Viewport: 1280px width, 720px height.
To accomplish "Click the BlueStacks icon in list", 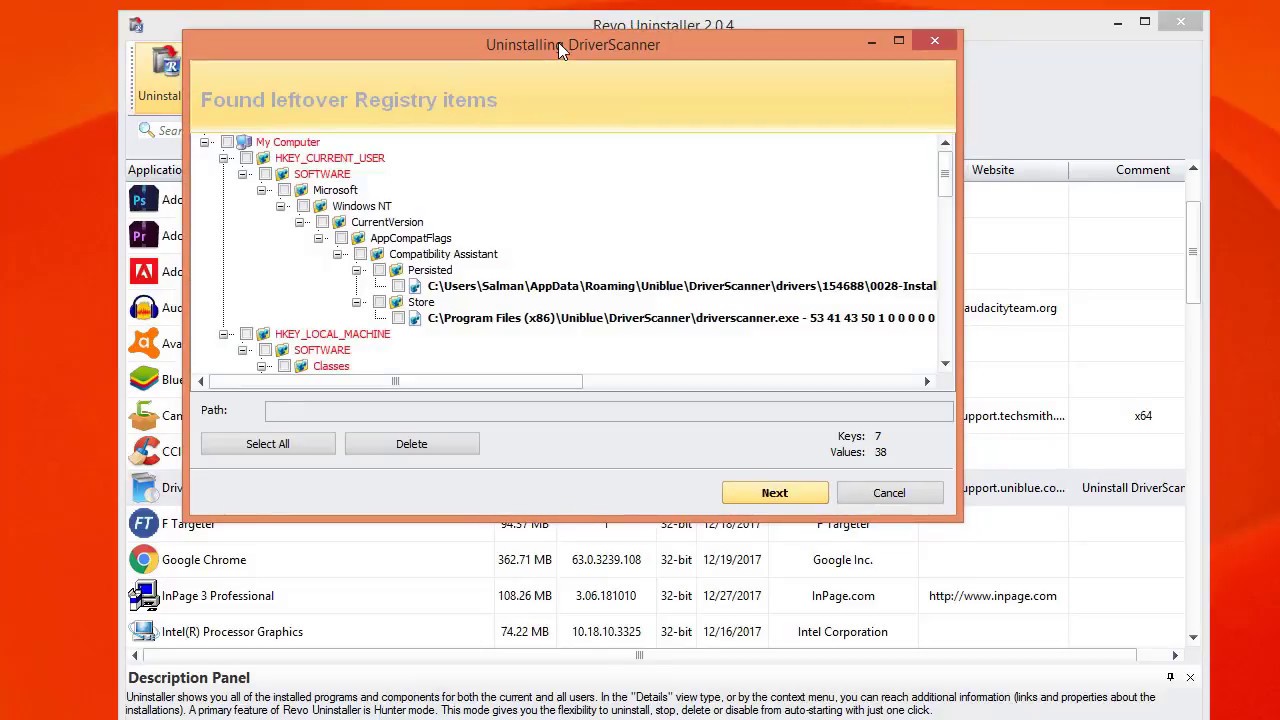I will point(144,379).
